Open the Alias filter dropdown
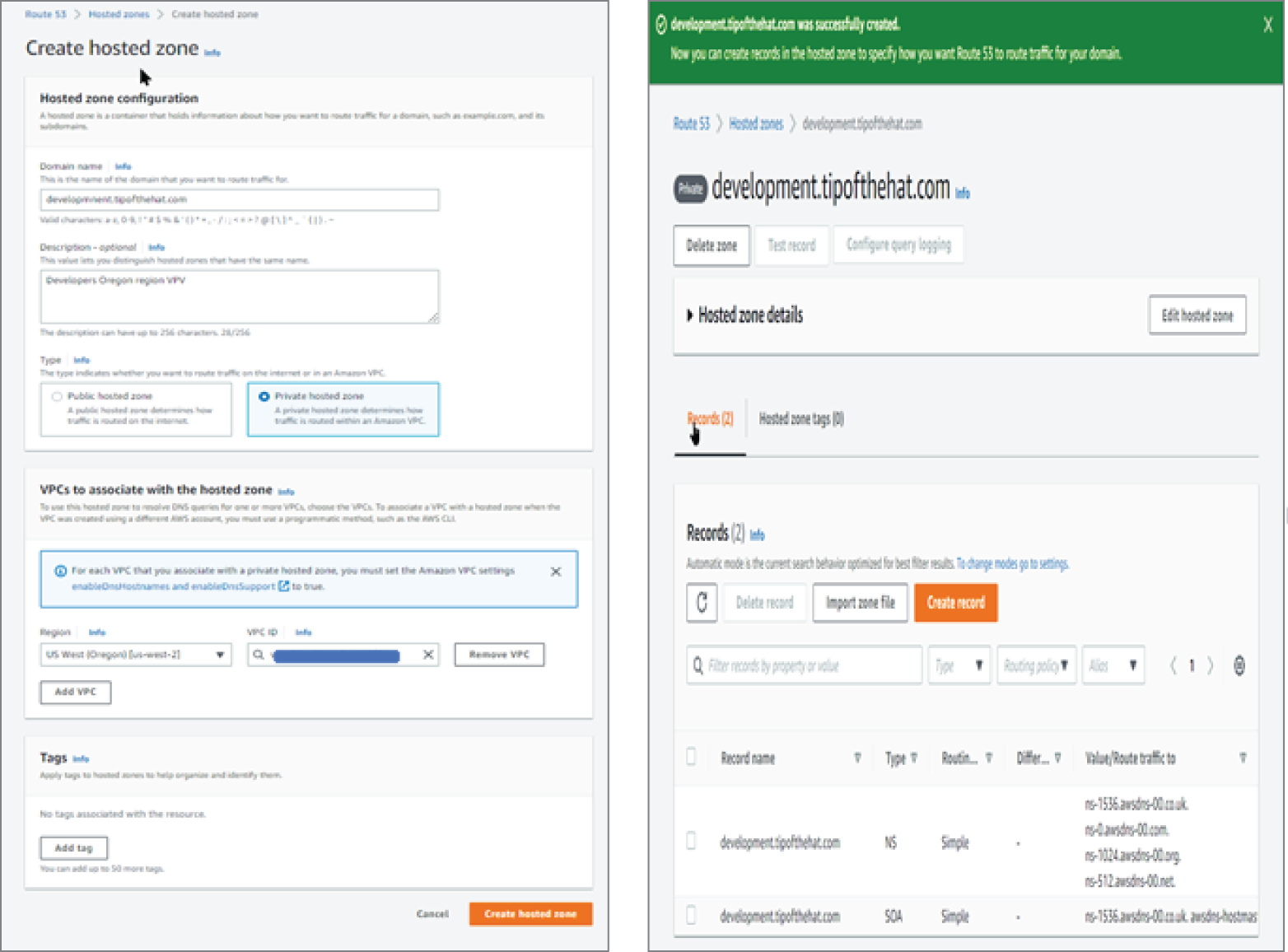 (x=1113, y=665)
